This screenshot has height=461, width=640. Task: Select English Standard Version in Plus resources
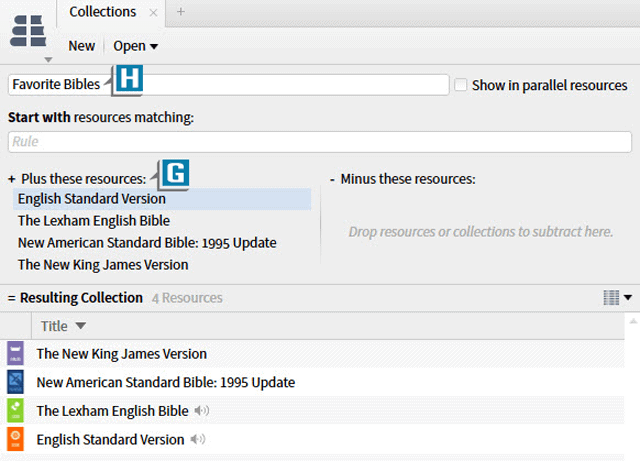(x=92, y=199)
